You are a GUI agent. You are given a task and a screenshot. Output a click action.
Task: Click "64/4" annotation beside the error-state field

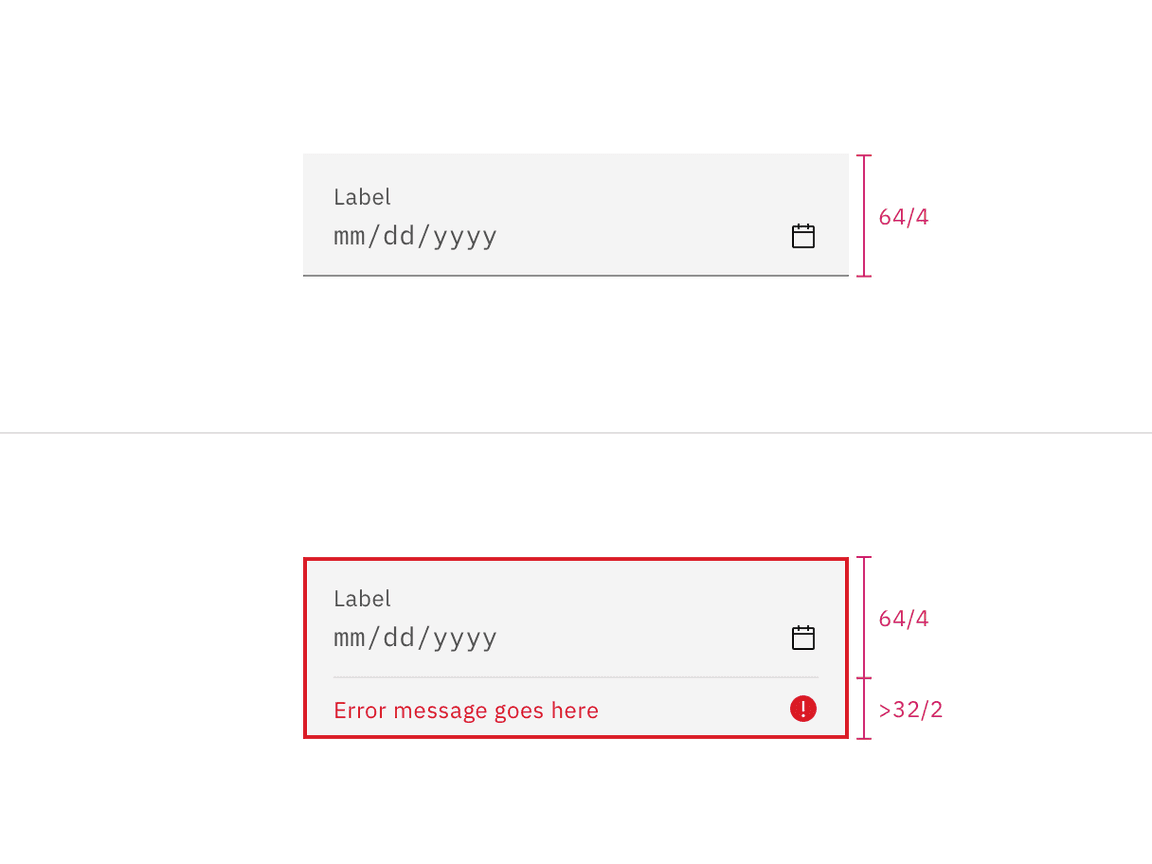903,619
